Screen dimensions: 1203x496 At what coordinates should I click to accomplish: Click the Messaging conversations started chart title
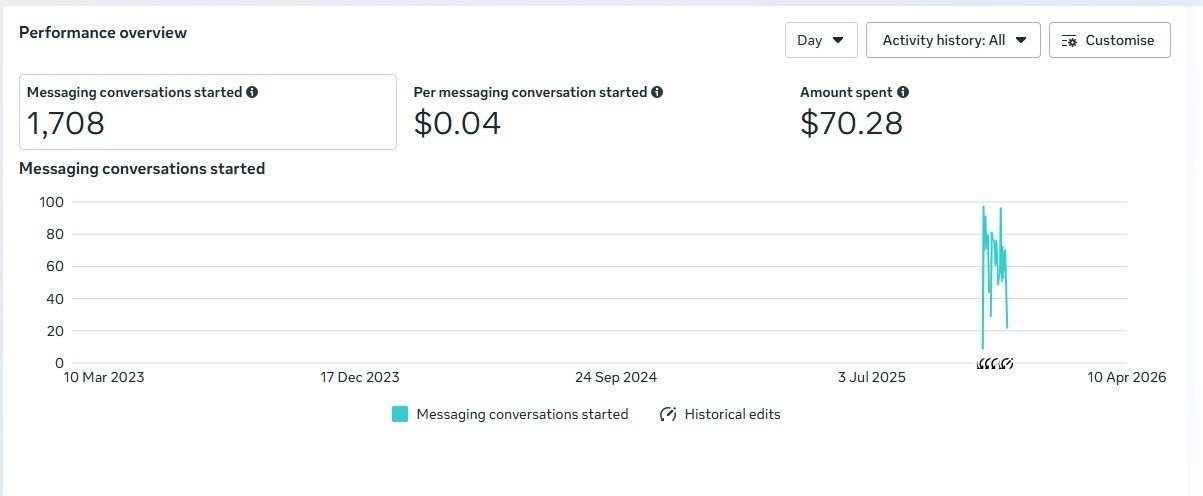click(142, 169)
